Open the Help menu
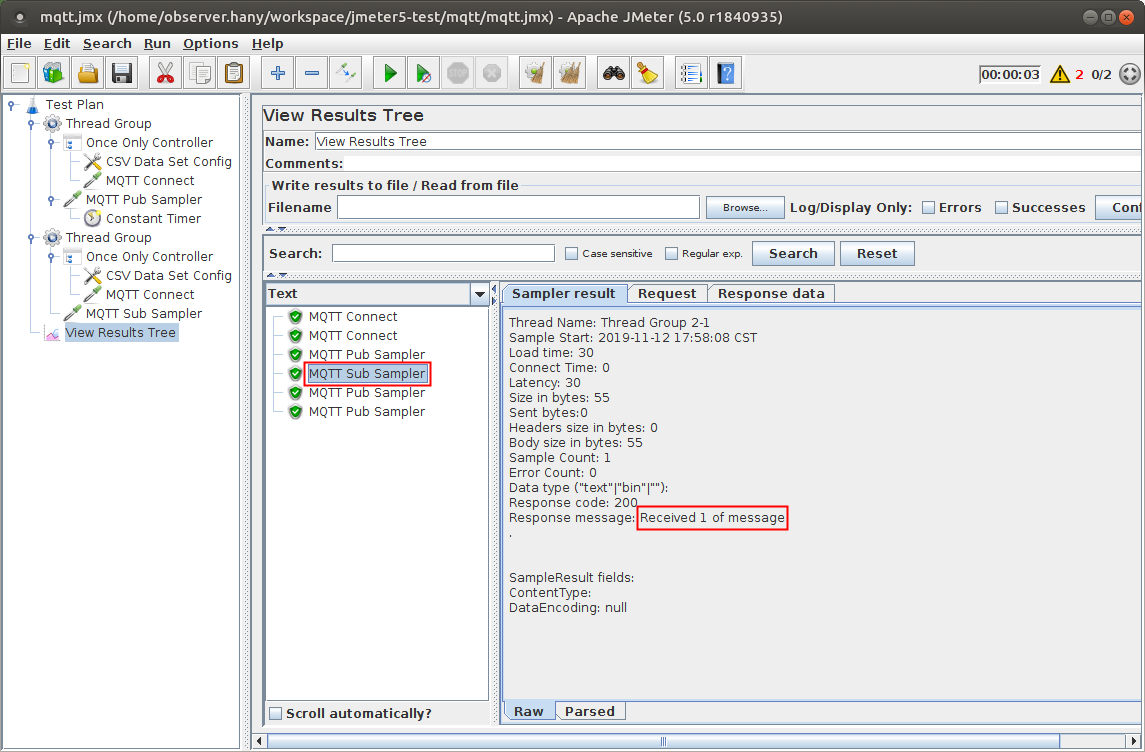Image resolution: width=1145 pixels, height=752 pixels. point(267,44)
